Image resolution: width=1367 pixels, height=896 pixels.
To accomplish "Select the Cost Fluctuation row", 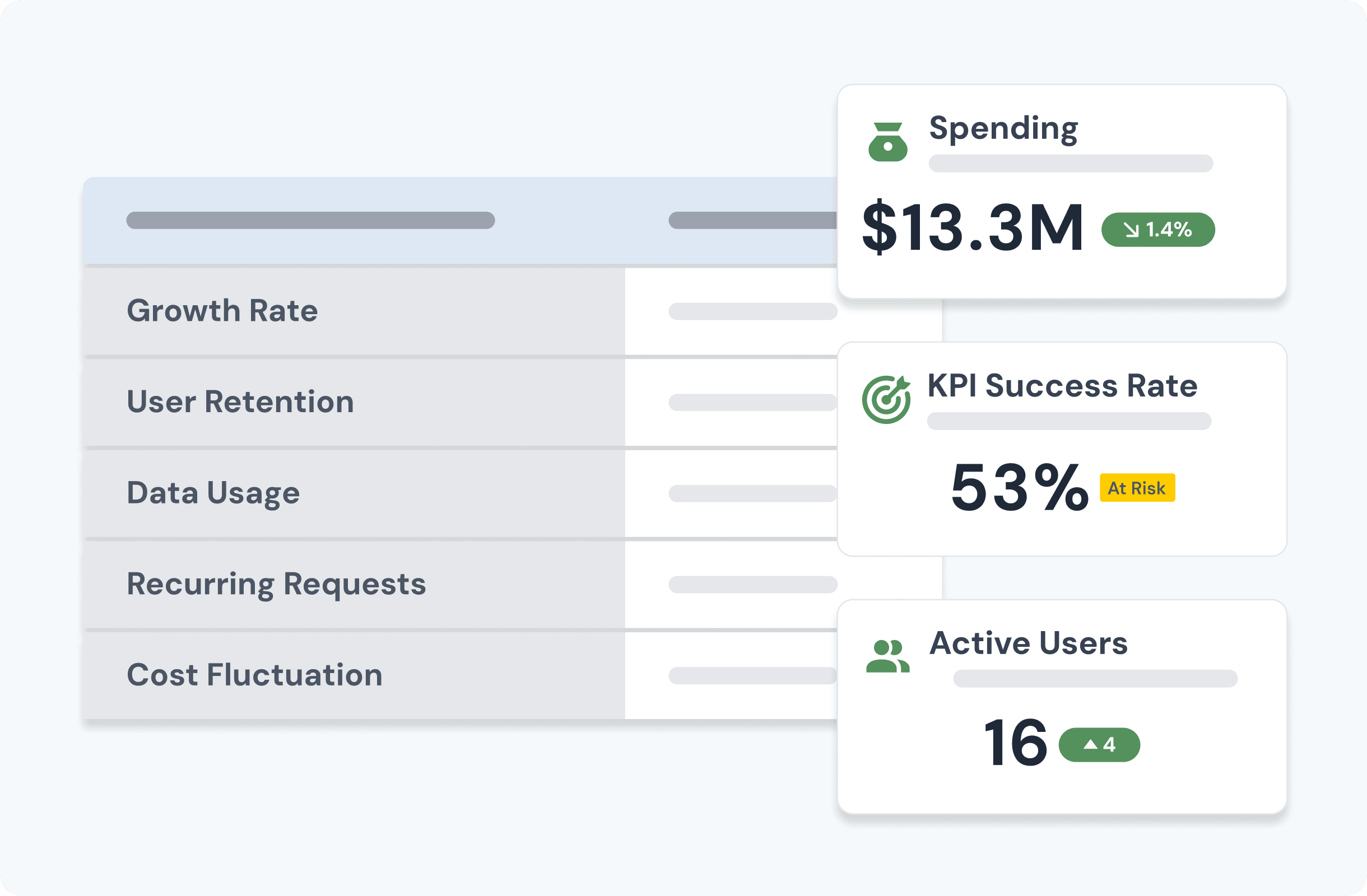I will (x=254, y=674).
